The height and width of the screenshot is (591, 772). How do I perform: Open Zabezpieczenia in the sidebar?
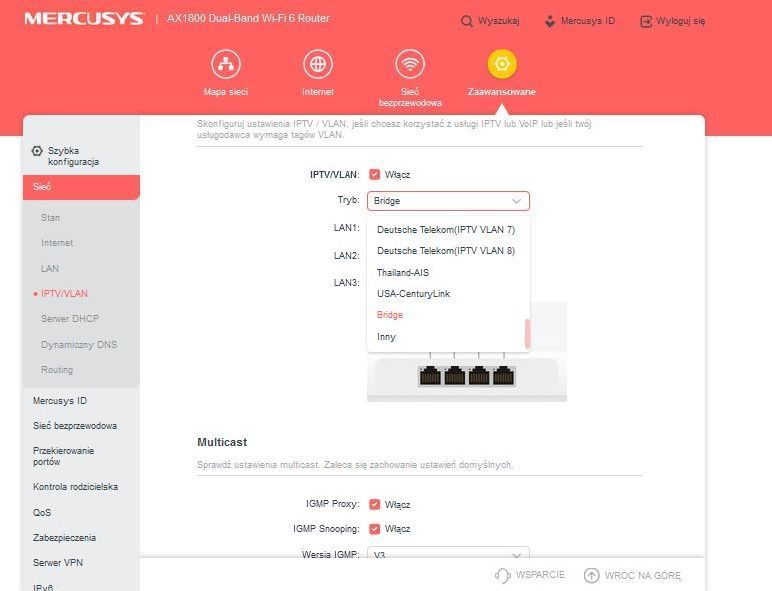[x=64, y=537]
